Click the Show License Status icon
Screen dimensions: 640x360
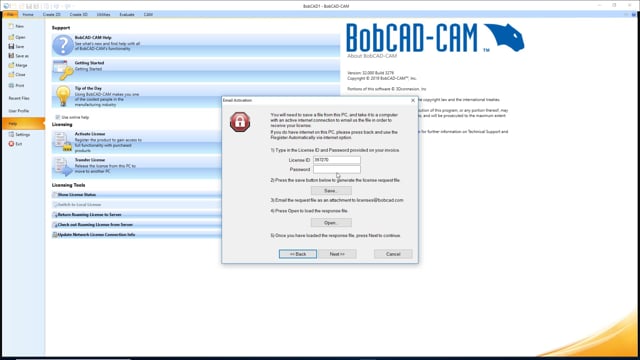55,195
